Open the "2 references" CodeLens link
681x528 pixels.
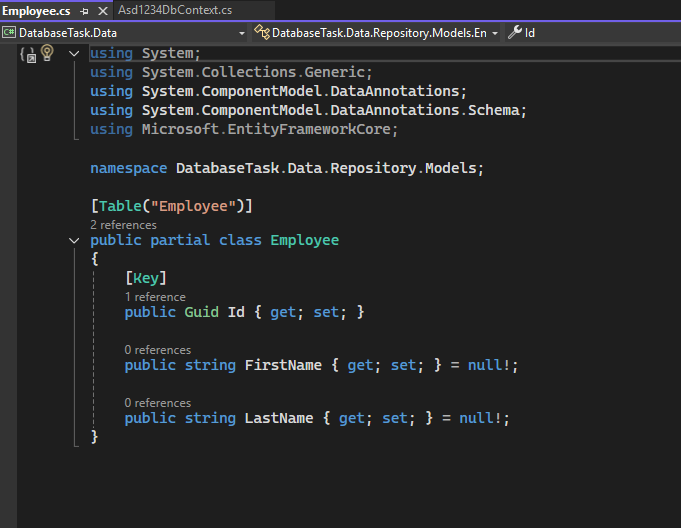point(123,225)
